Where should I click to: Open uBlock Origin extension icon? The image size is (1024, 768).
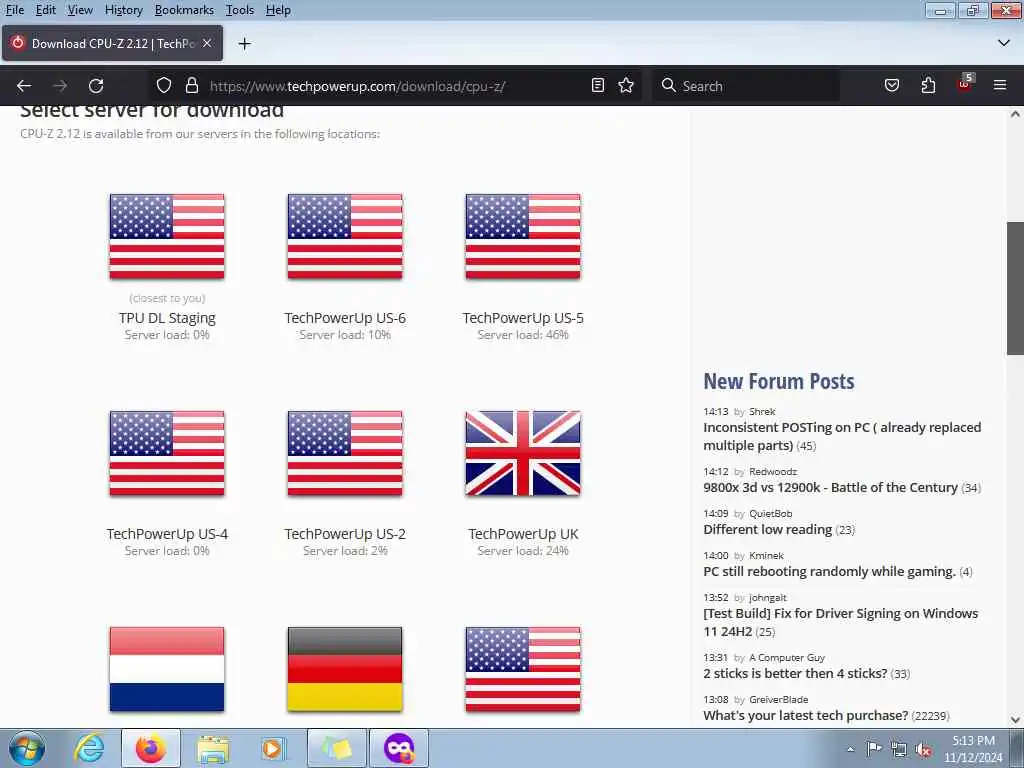965,84
